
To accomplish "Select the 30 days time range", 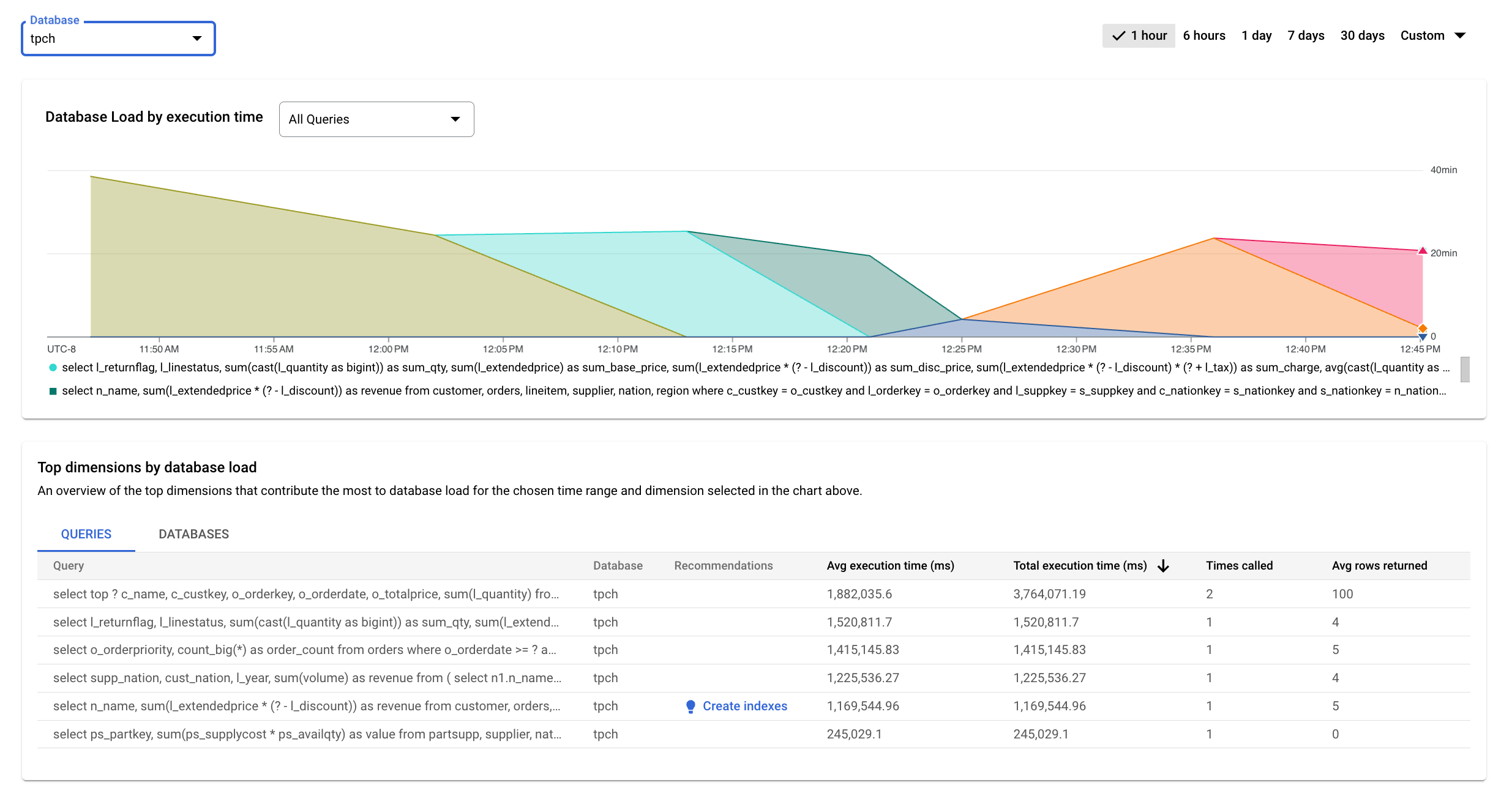I will [1363, 36].
